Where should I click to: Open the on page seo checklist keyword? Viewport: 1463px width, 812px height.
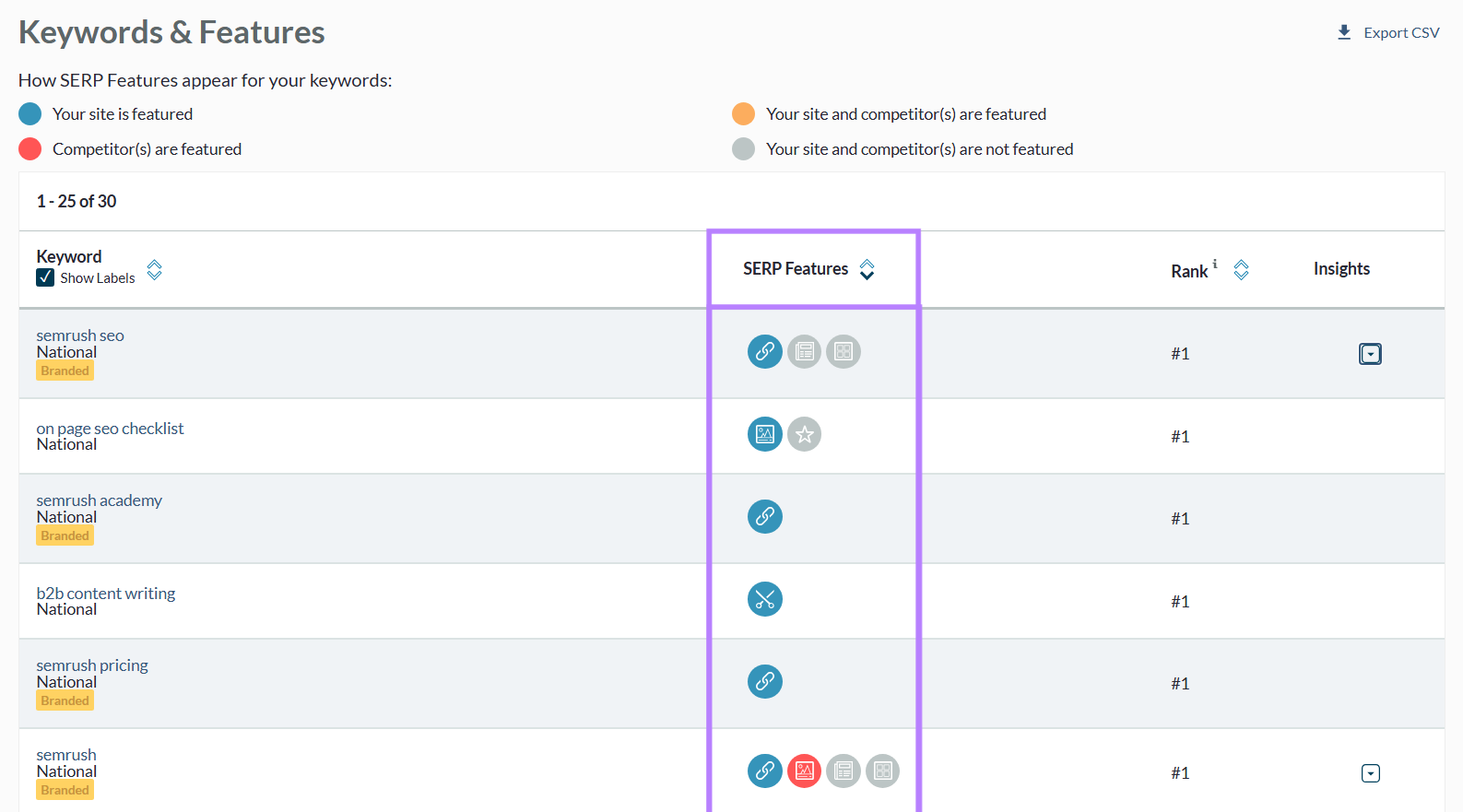click(110, 429)
